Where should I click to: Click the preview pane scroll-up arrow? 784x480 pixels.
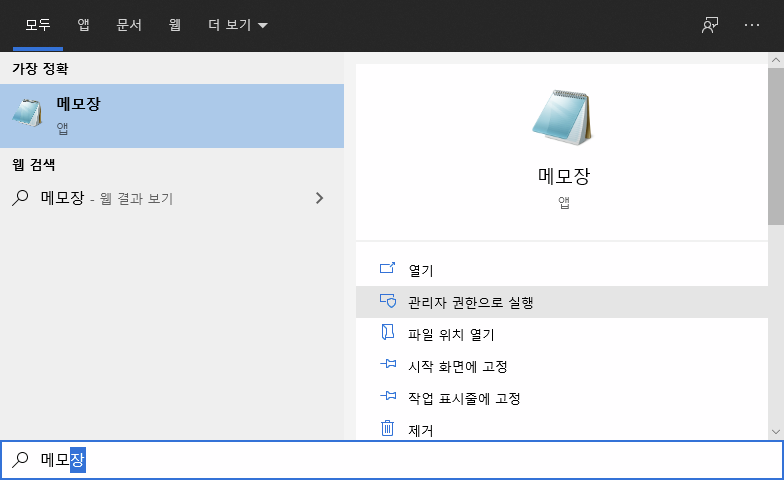click(x=776, y=60)
